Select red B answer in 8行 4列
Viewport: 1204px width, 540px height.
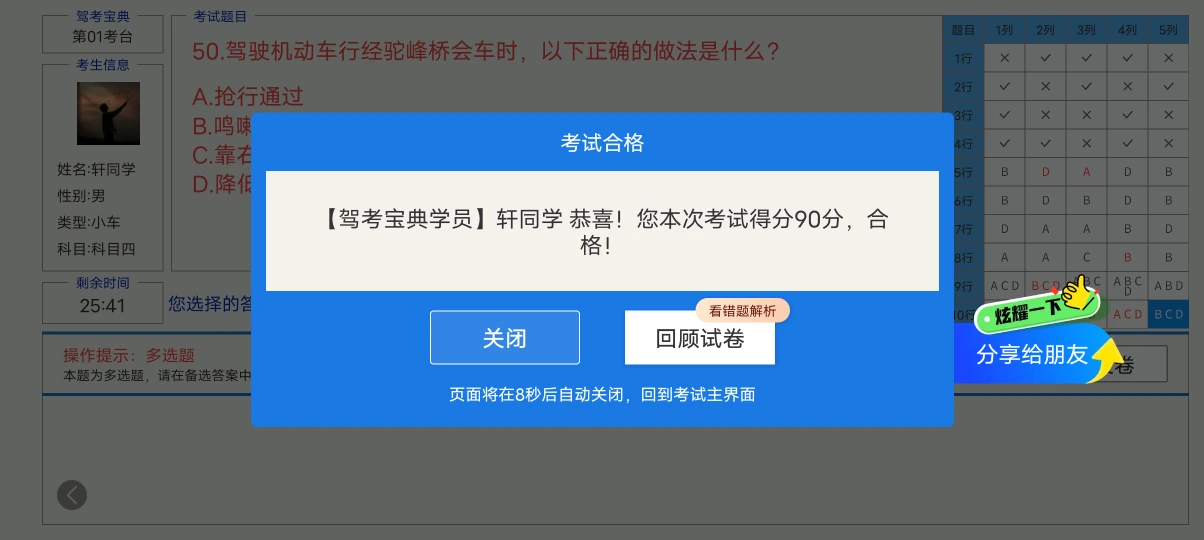tap(1127, 257)
